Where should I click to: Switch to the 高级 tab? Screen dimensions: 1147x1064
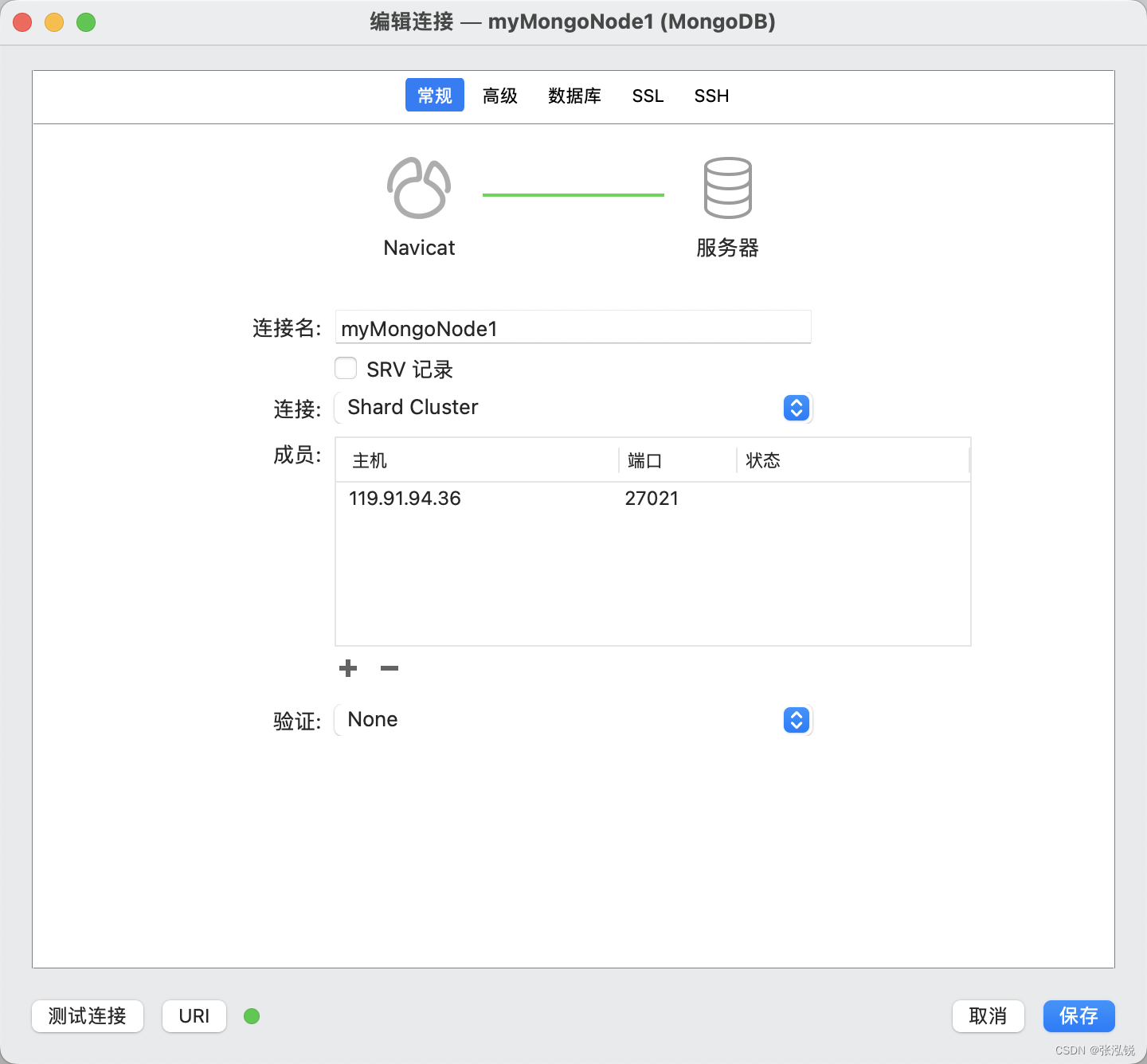pos(500,96)
